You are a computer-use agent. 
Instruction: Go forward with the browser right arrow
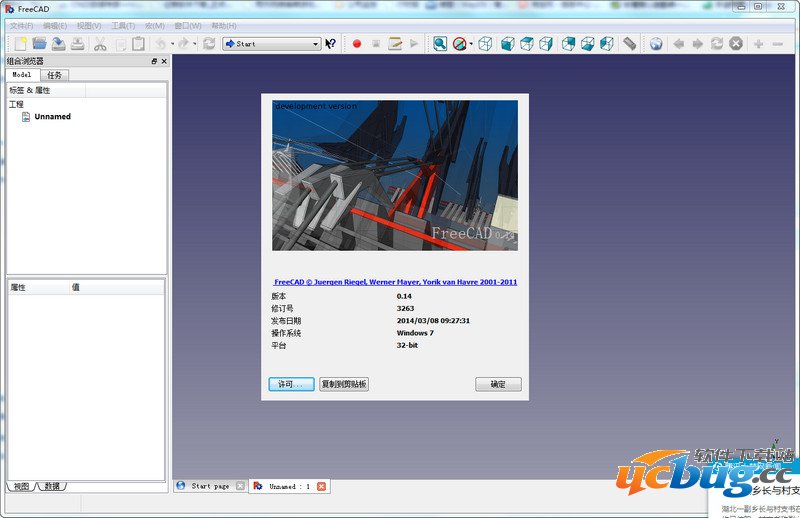pyautogui.click(x=697, y=44)
